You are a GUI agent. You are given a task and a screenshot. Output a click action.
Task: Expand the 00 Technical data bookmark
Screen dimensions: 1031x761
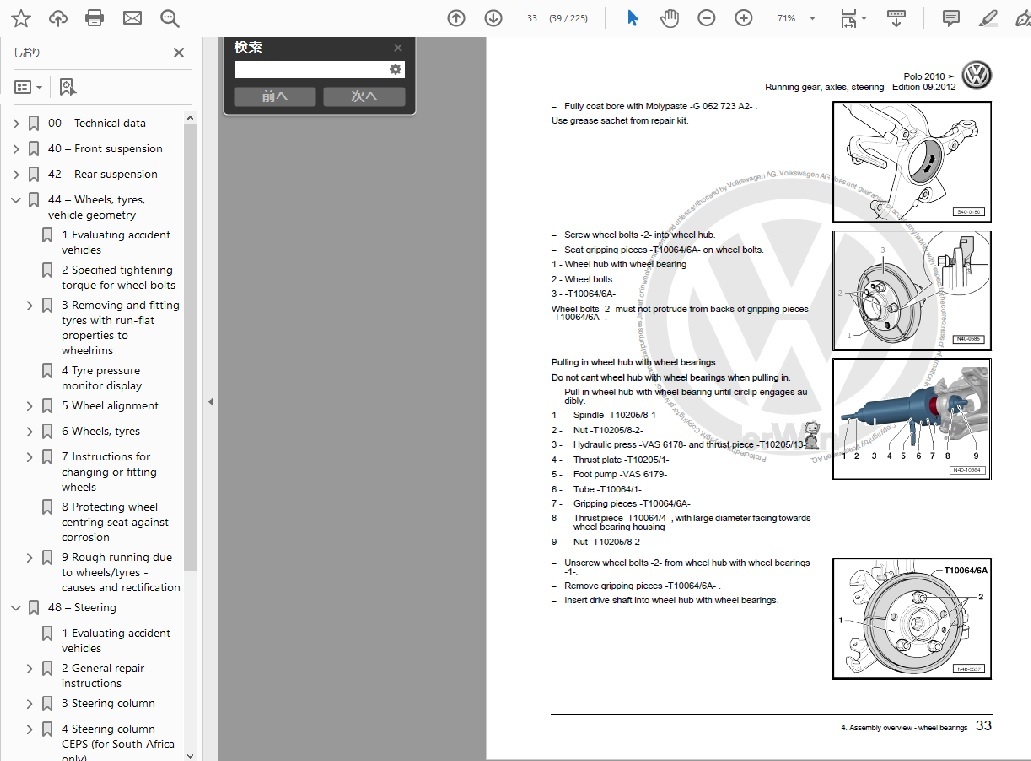pos(16,123)
